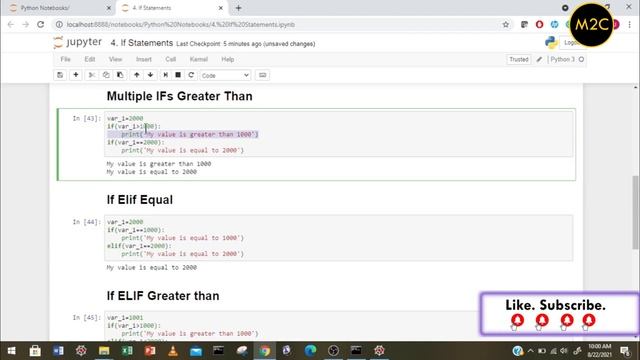
Task: Go back in browser history
Action: [11, 24]
